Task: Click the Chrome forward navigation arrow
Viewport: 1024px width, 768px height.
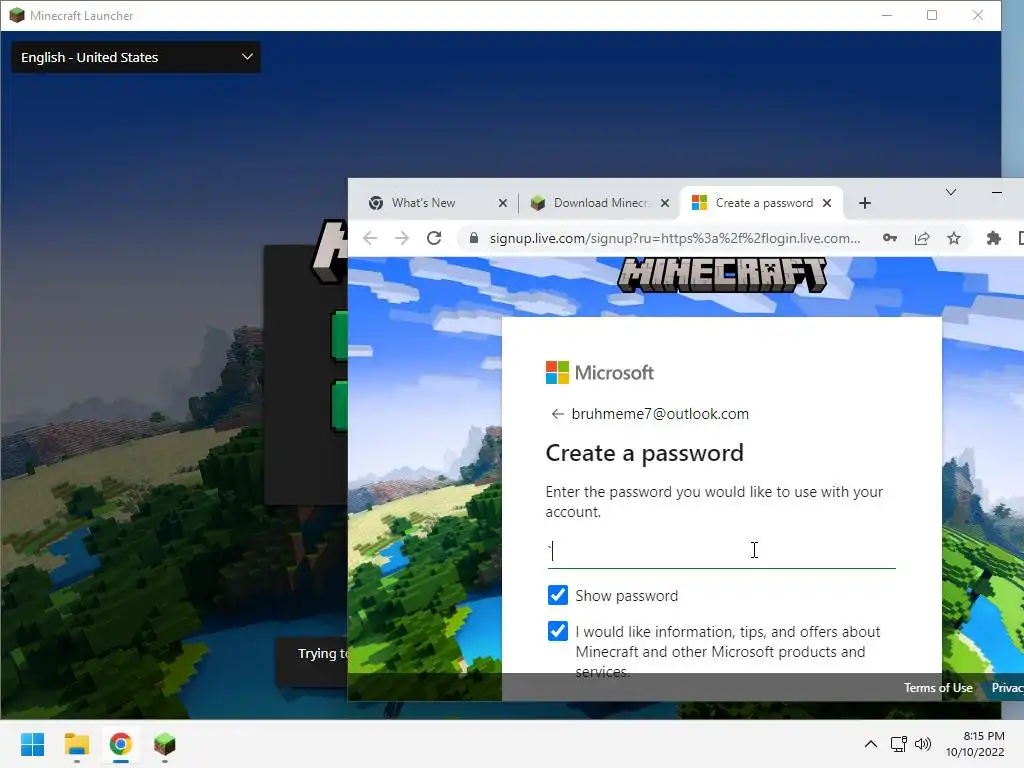Action: pyautogui.click(x=402, y=238)
